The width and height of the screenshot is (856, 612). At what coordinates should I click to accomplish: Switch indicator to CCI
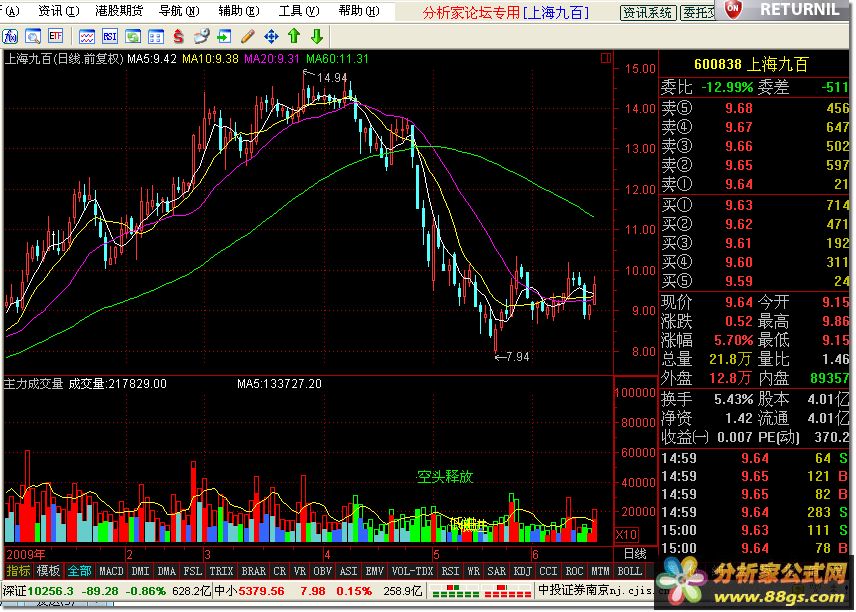548,571
